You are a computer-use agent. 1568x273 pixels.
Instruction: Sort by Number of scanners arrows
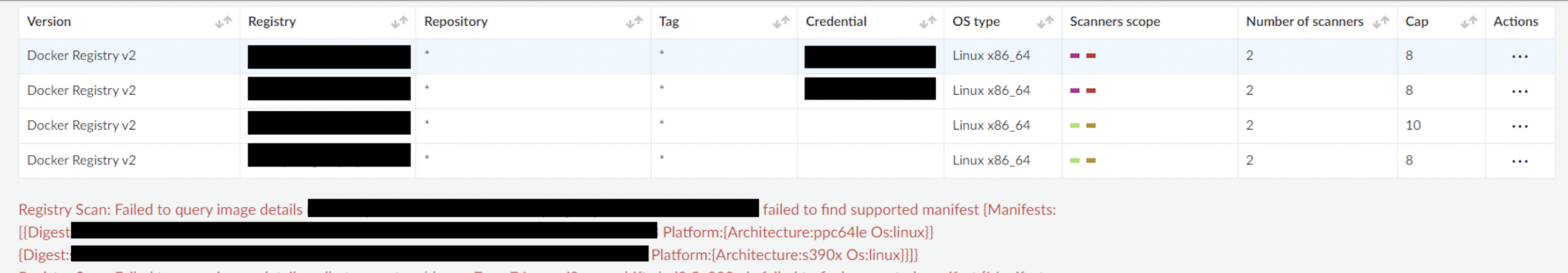(1380, 22)
